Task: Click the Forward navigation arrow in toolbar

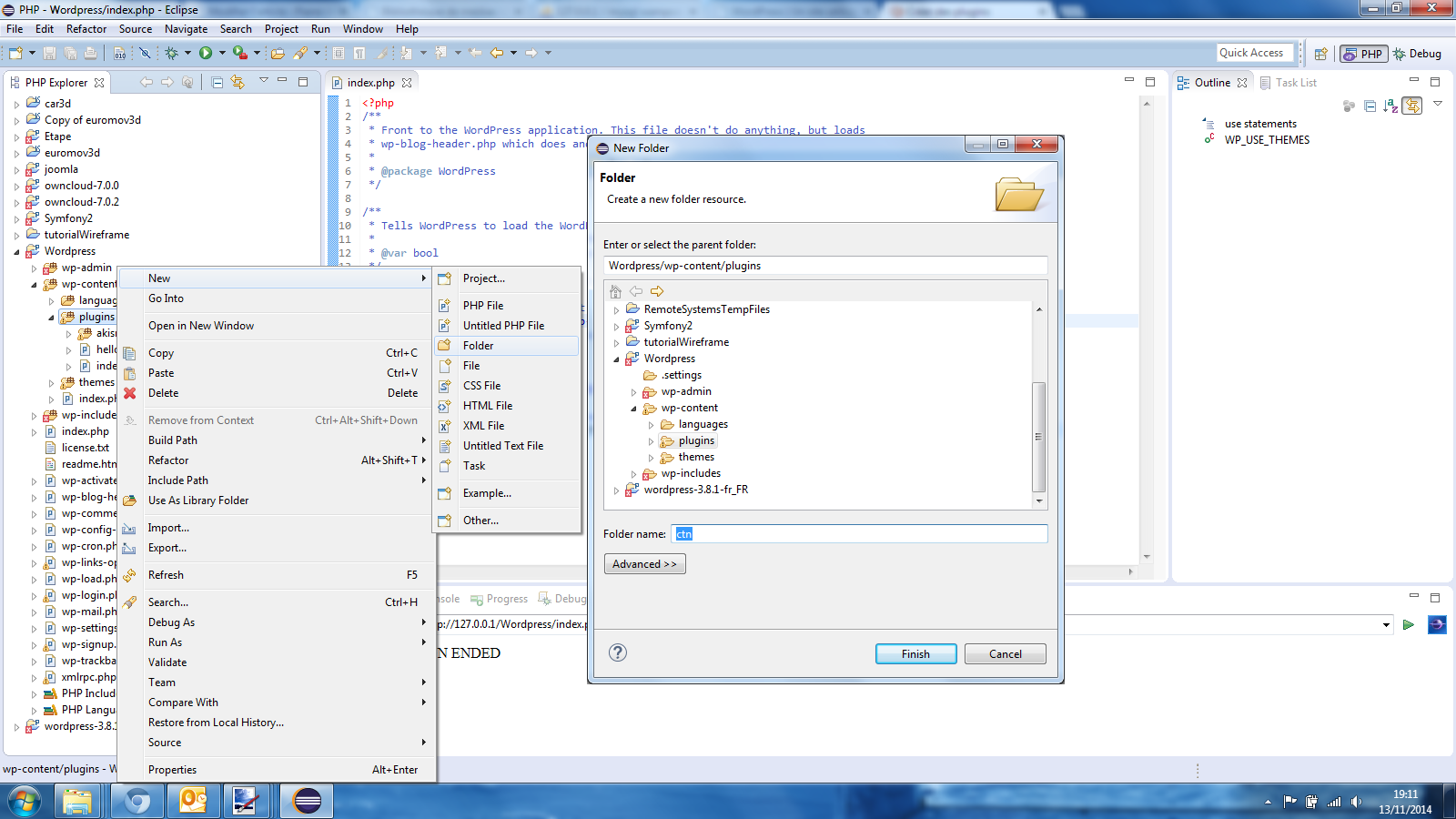Action: tap(531, 53)
